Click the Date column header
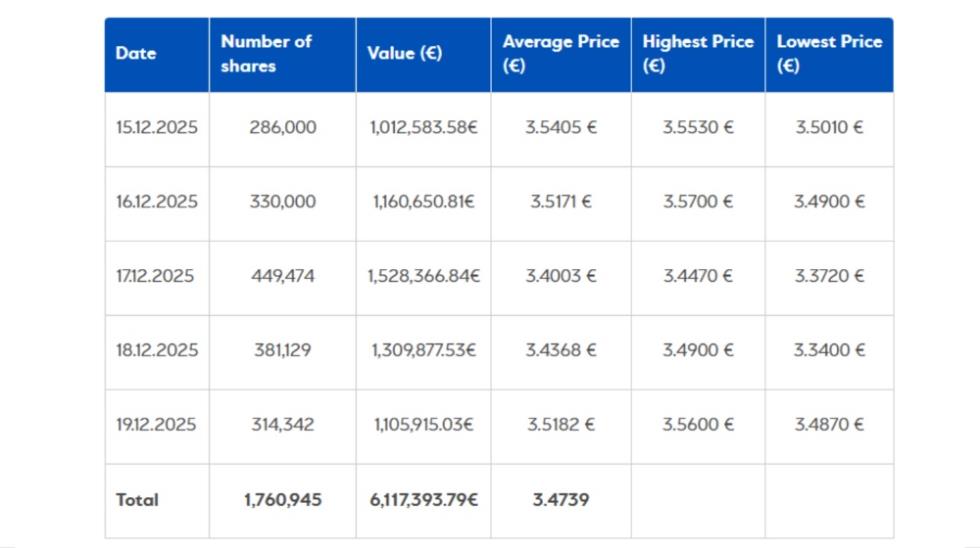 tap(136, 54)
